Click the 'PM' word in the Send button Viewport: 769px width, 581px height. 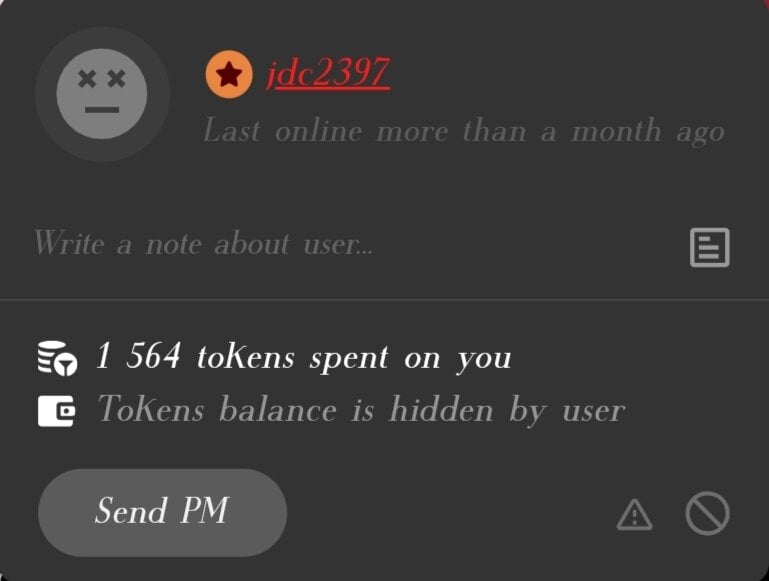(x=205, y=510)
